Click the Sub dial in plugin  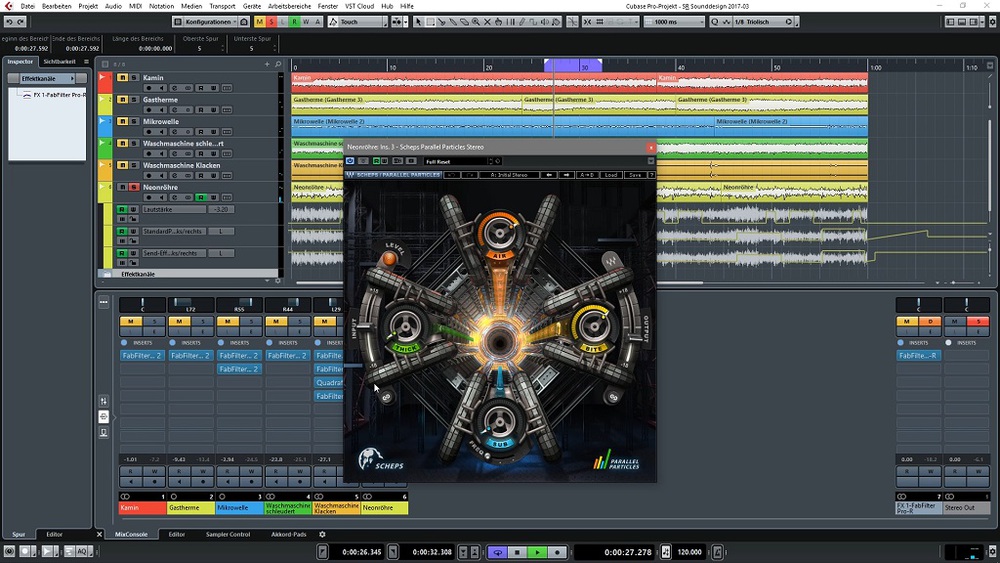click(499, 420)
